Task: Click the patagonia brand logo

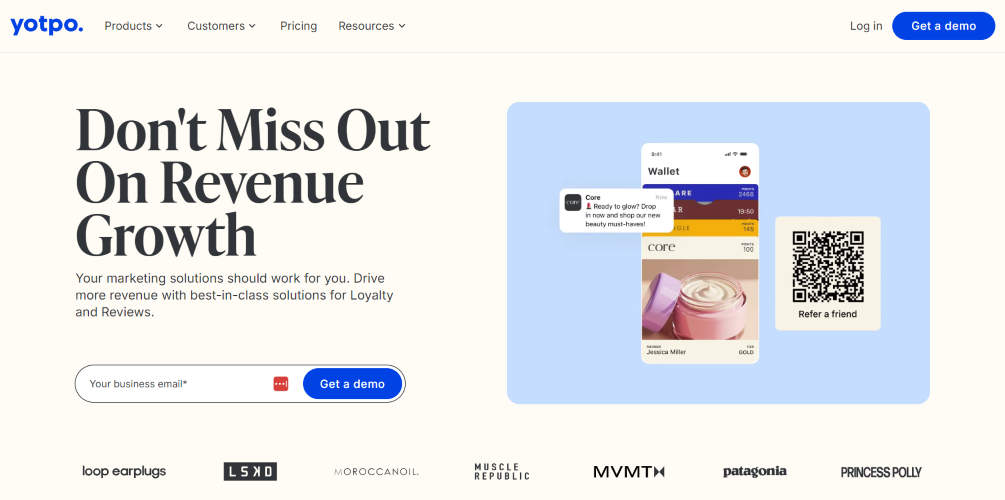Action: point(754,472)
